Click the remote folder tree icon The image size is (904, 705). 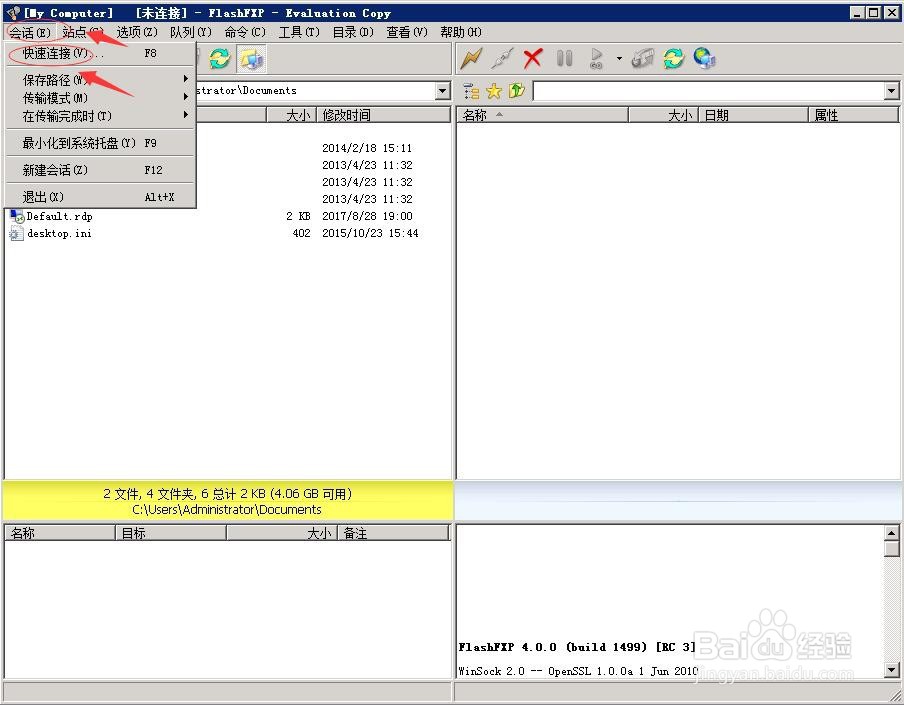pos(471,91)
